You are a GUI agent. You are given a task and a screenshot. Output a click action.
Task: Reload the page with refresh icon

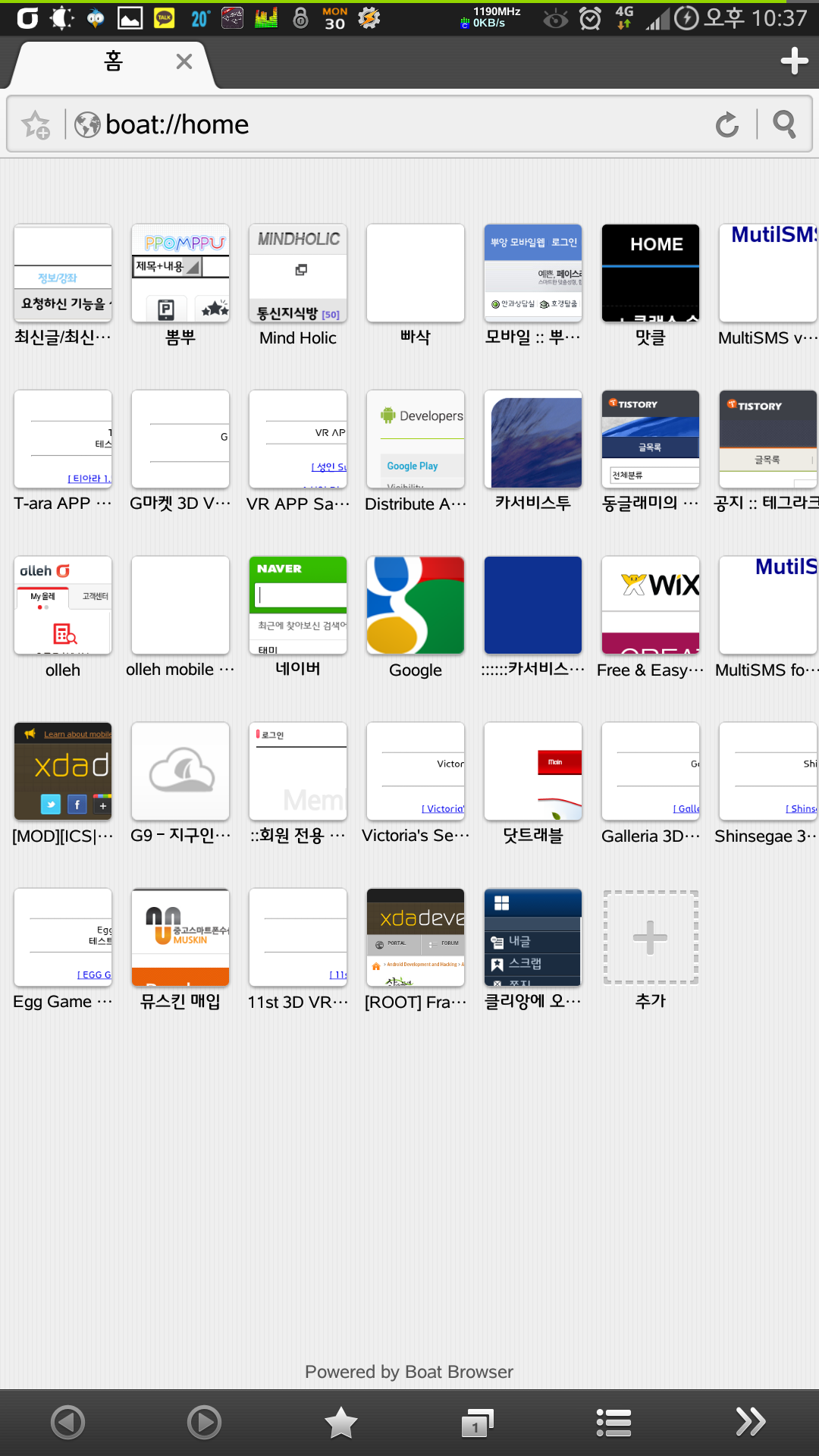[x=726, y=124]
